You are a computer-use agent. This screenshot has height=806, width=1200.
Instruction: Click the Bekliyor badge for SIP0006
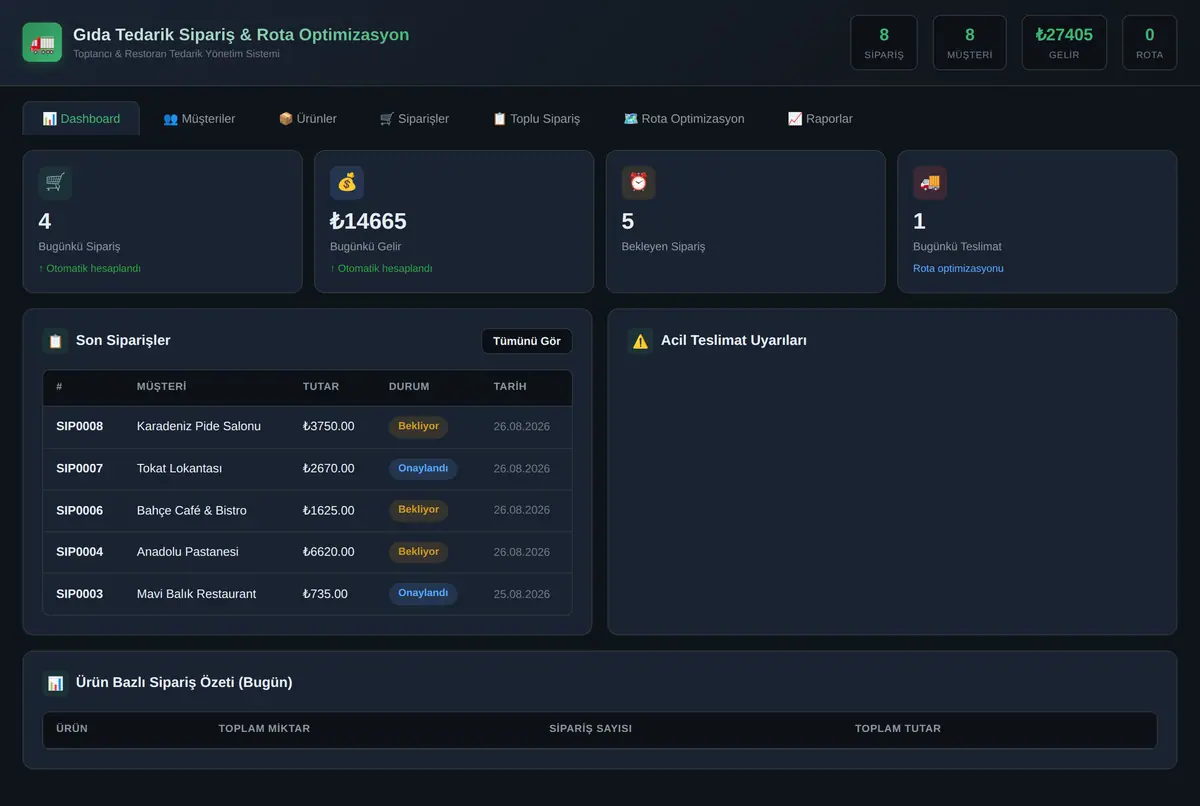pyautogui.click(x=418, y=510)
